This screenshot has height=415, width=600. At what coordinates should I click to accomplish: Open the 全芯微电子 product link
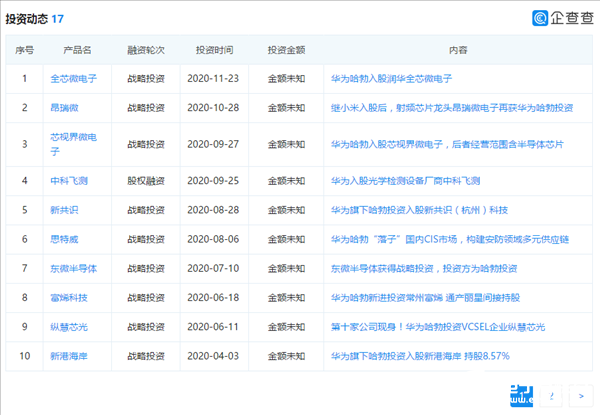tap(73, 79)
